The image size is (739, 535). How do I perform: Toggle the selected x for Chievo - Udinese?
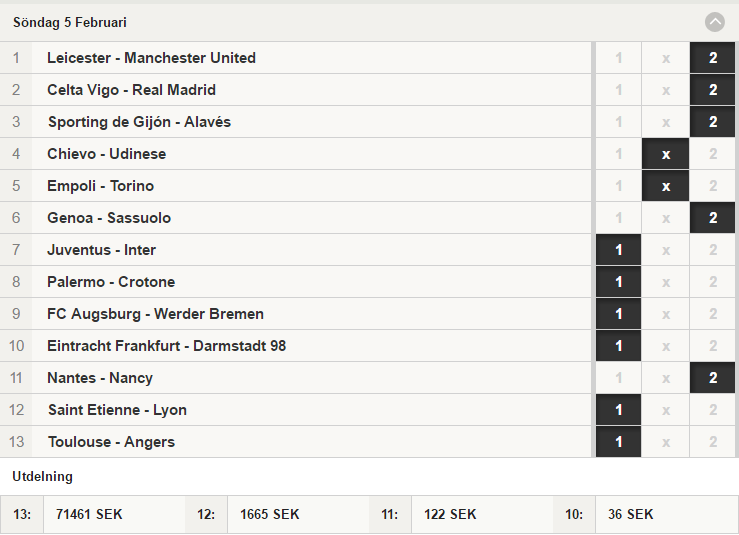(665, 154)
